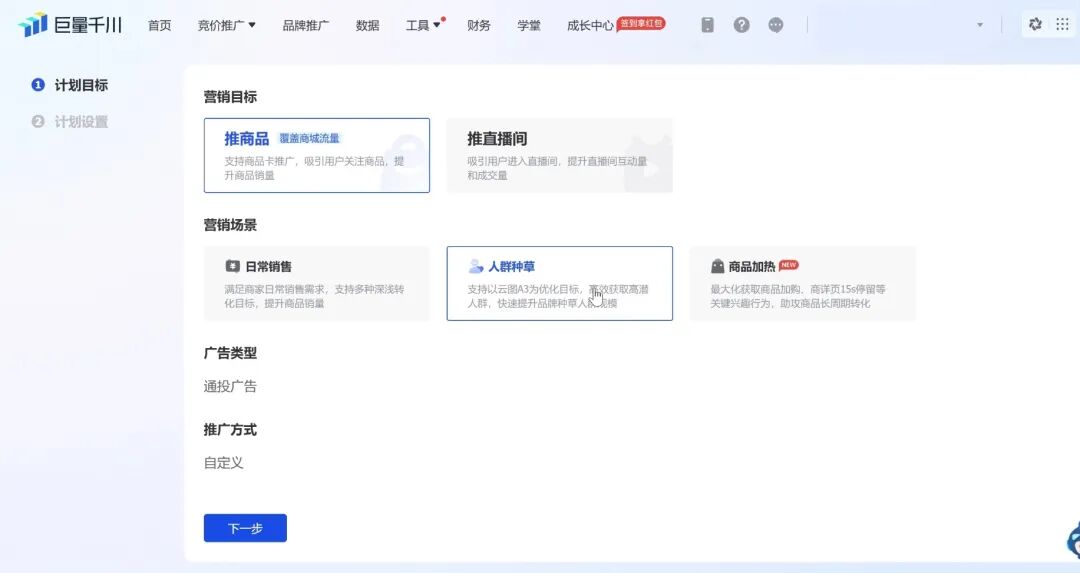Select 推直播间 marketing goal
The width and height of the screenshot is (1080, 573).
tap(559, 155)
